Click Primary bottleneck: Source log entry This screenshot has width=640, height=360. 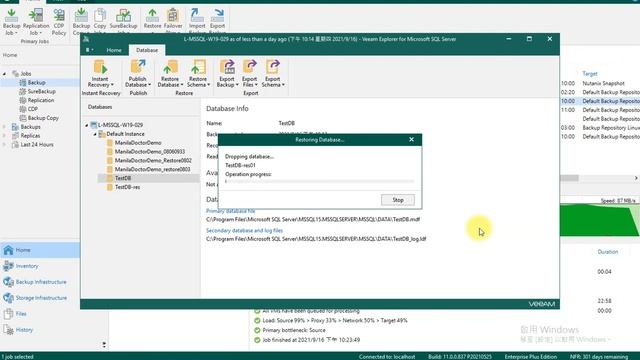(294, 330)
